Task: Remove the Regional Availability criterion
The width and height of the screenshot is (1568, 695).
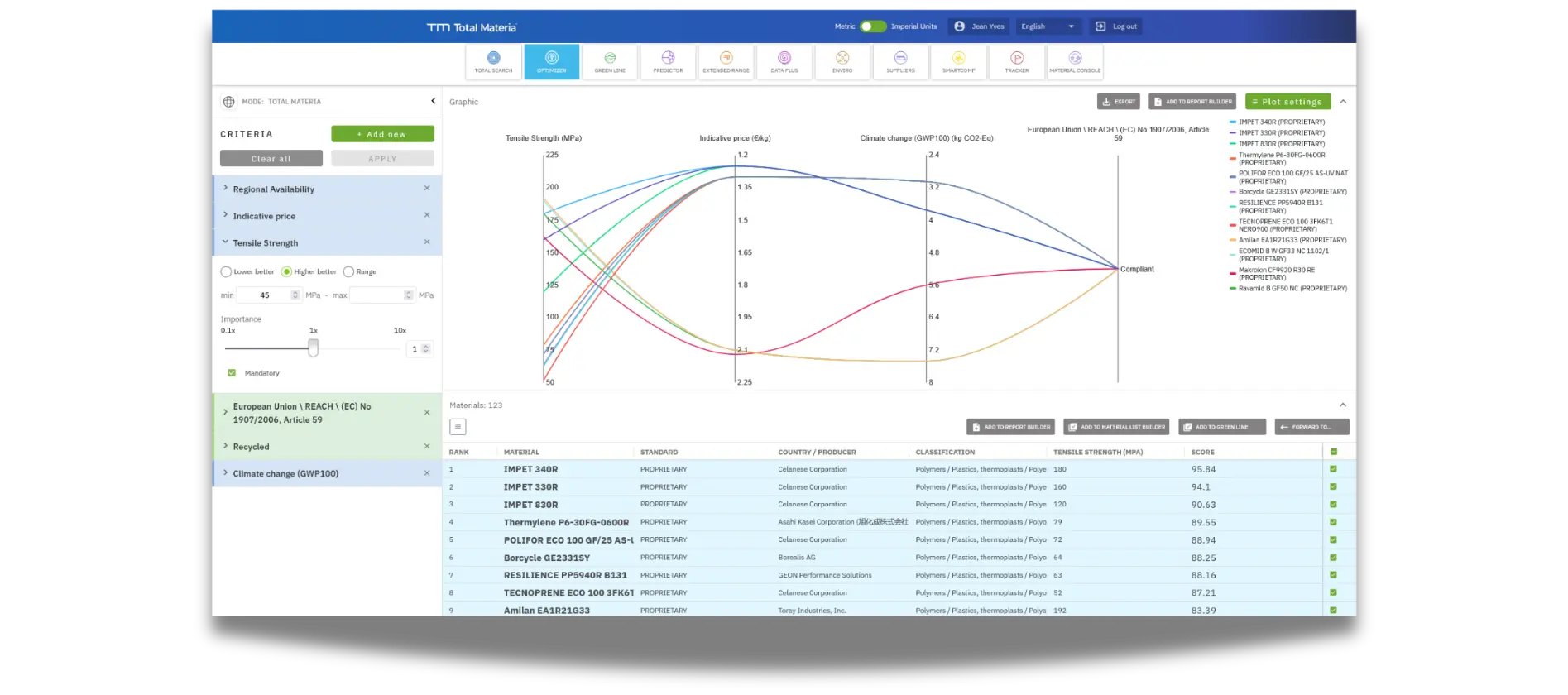Action: pos(427,189)
